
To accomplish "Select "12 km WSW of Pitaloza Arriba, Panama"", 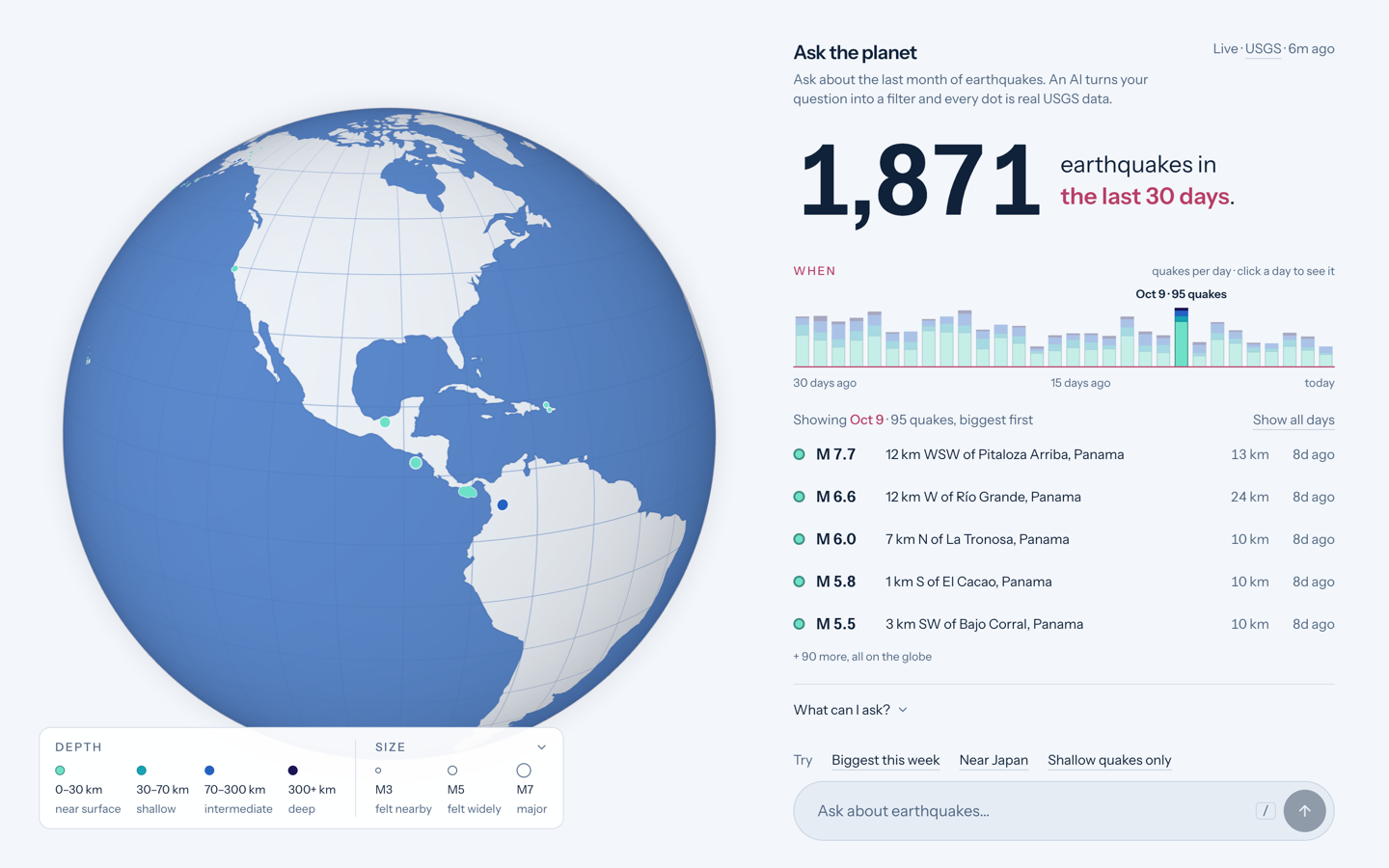I will (x=1004, y=454).
